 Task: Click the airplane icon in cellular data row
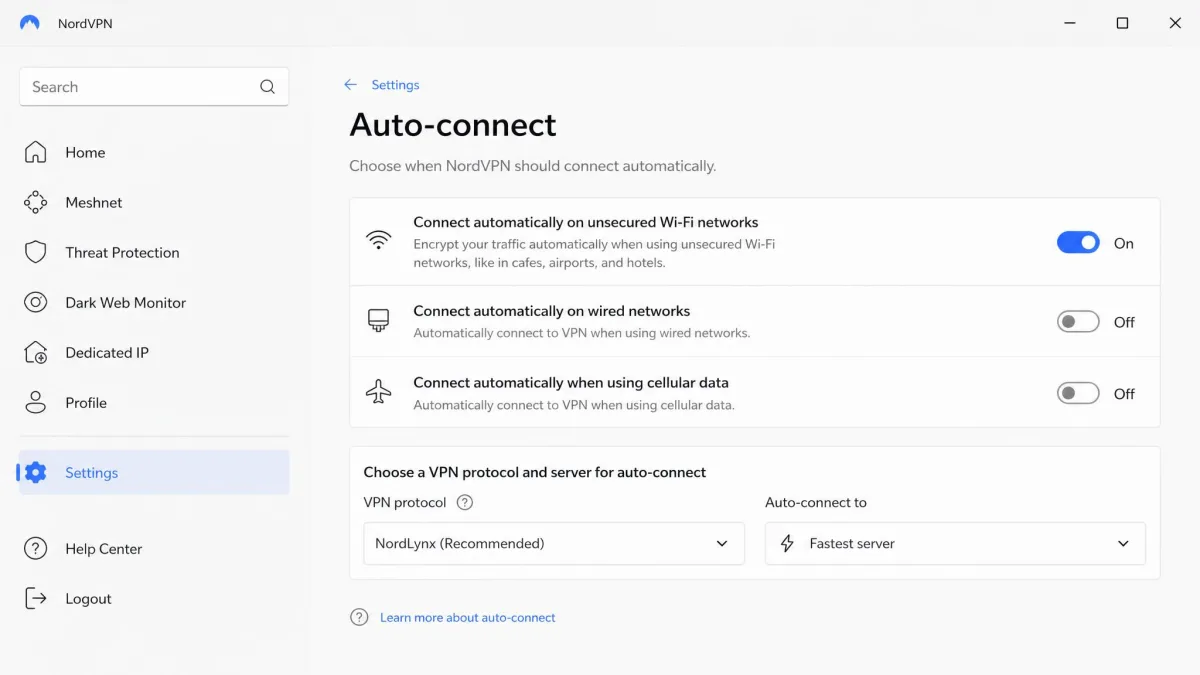[378, 393]
